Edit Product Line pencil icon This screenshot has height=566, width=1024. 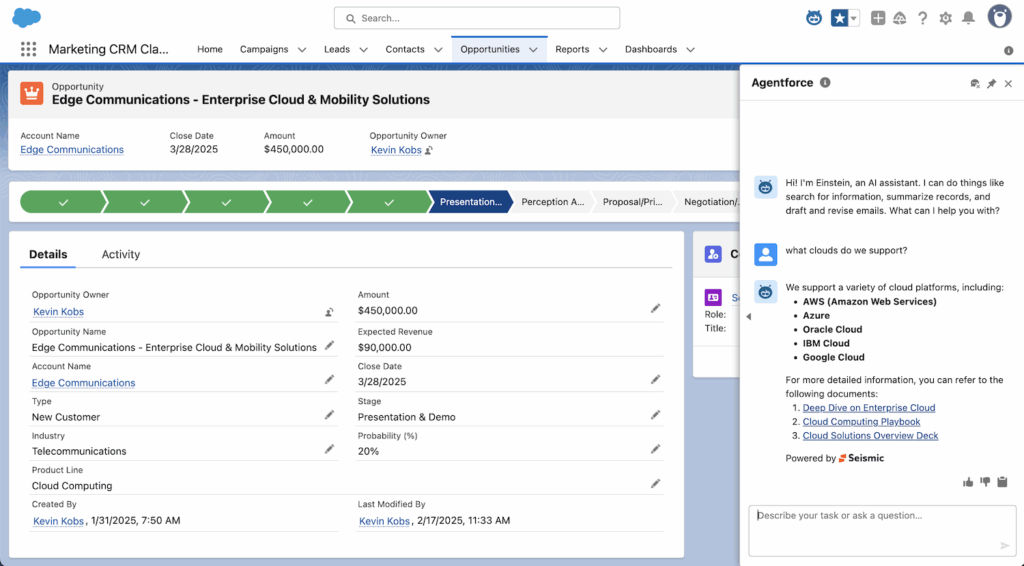click(x=655, y=483)
